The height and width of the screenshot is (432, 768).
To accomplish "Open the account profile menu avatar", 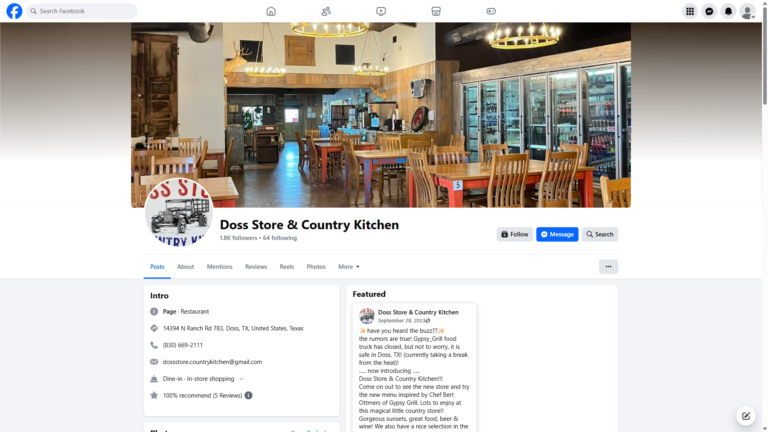I will [x=747, y=11].
